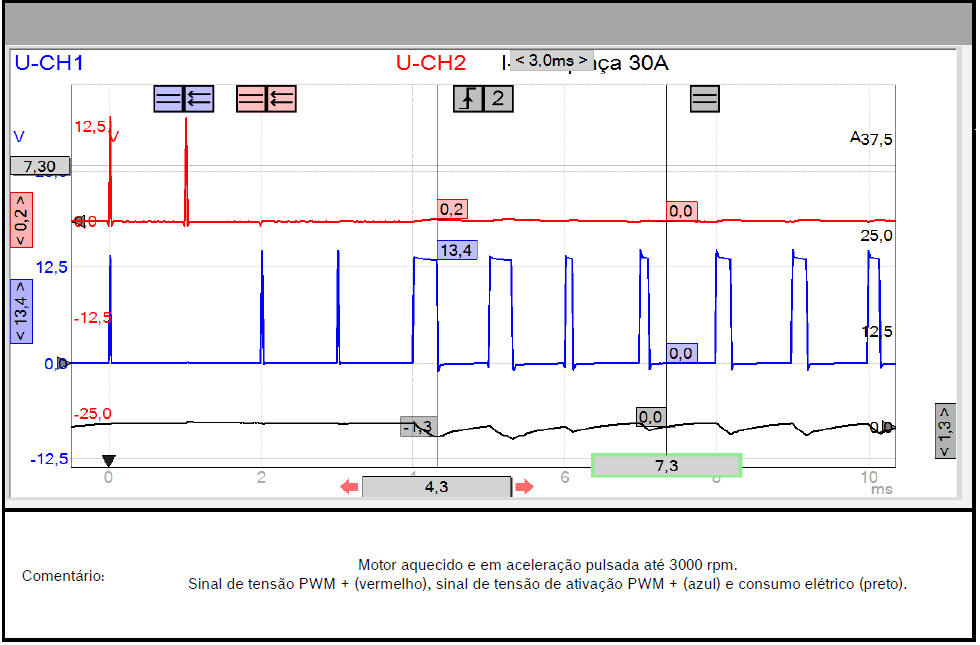Click the gray icon labeled 2
Viewport: 980px width, 645px height.
pyautogui.click(x=499, y=98)
